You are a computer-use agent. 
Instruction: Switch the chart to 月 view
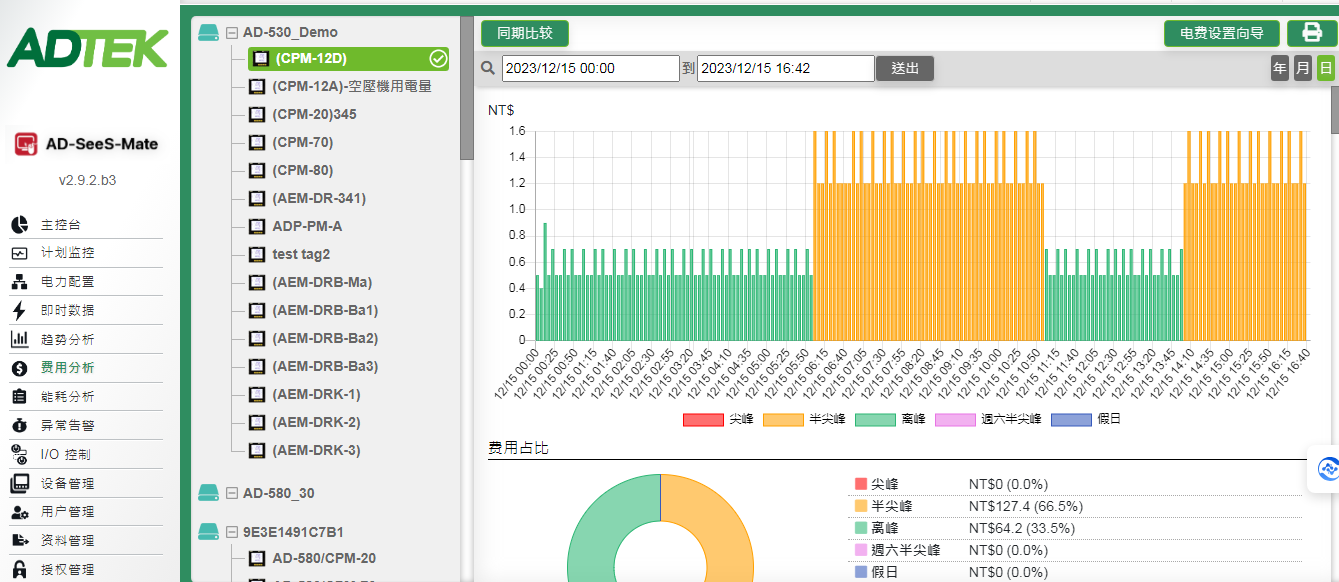point(1302,68)
